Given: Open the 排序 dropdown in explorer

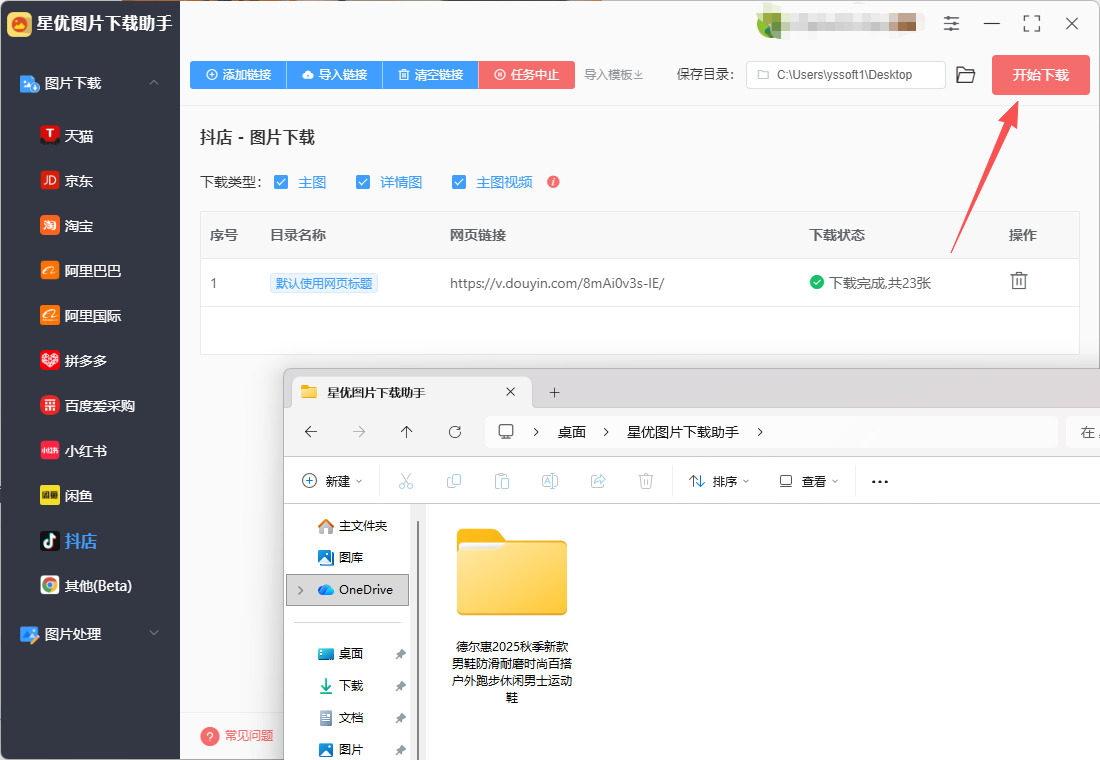Looking at the screenshot, I should point(719,481).
